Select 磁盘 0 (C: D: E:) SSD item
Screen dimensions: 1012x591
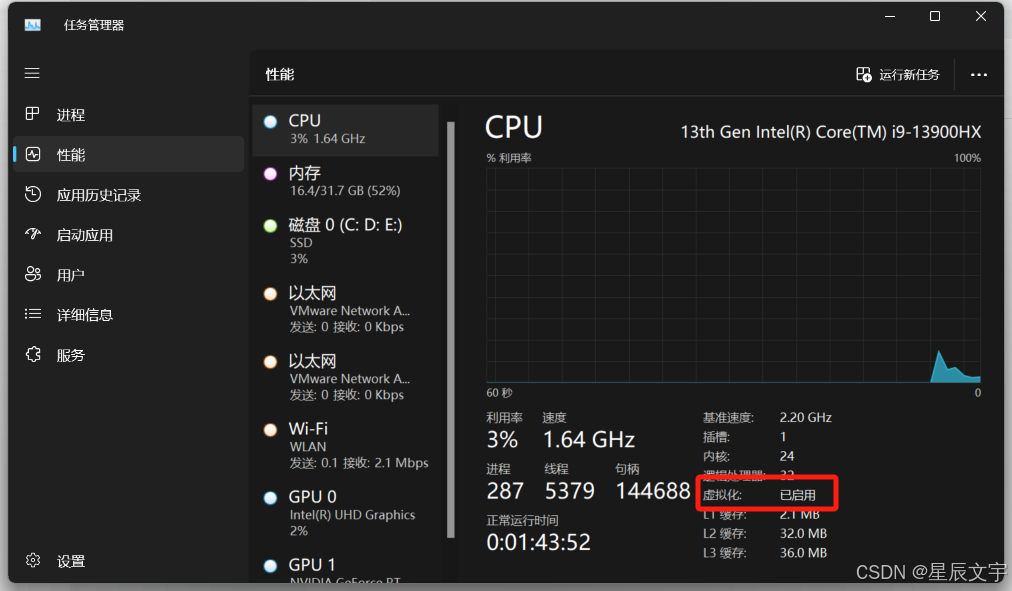coord(345,241)
